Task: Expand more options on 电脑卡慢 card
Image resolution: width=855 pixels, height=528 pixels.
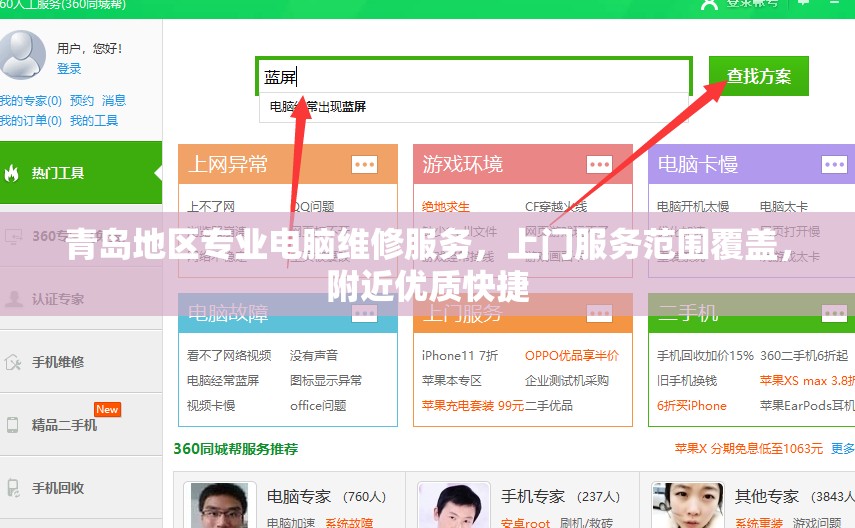Action: tap(834, 164)
